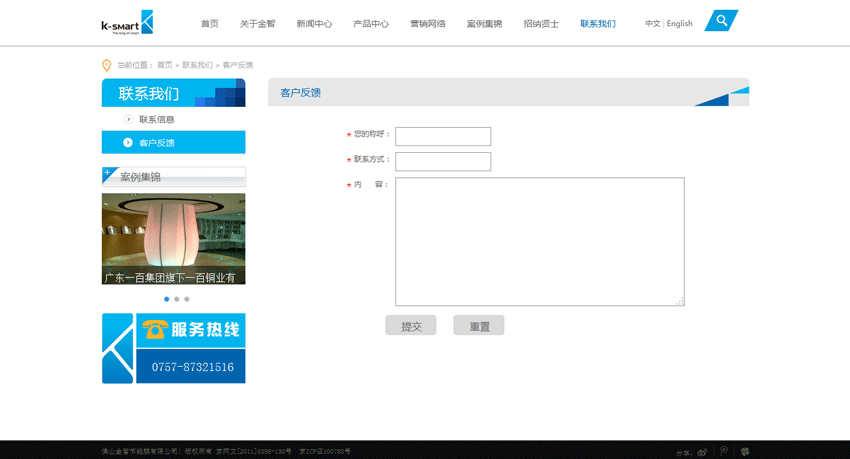Open the 关于金智 menu

pyautogui.click(x=257, y=23)
